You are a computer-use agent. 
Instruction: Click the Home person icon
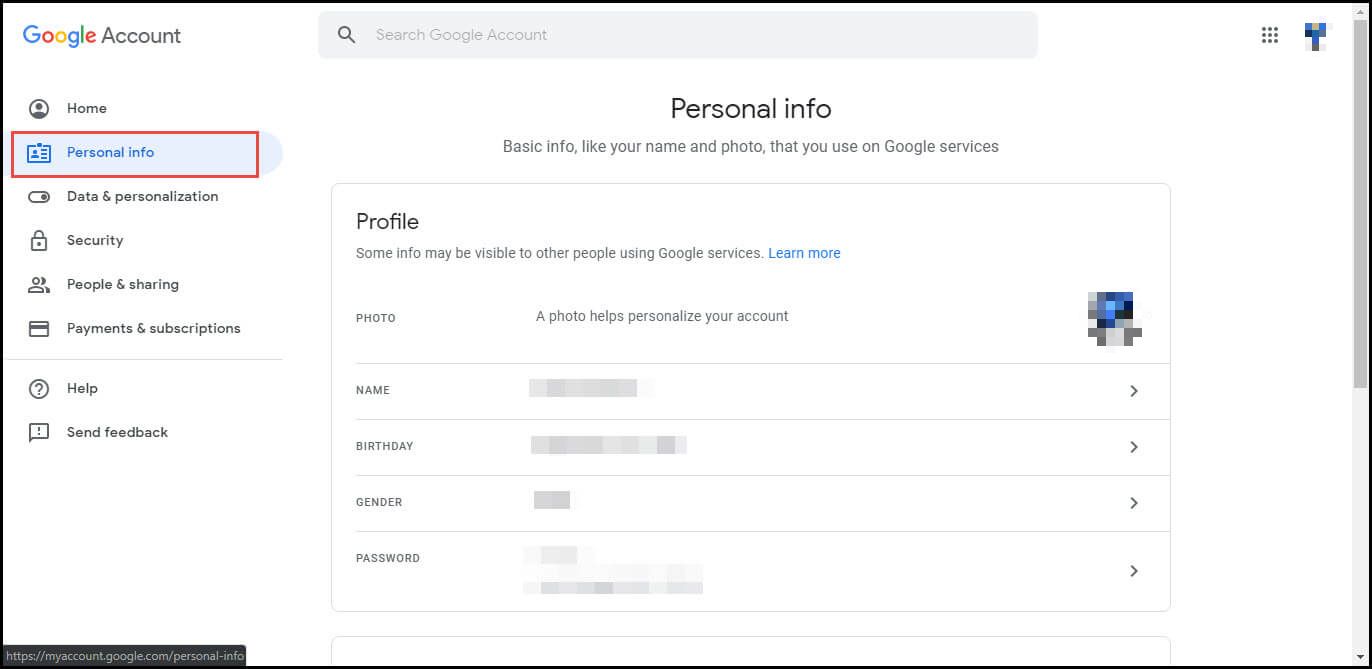39,109
